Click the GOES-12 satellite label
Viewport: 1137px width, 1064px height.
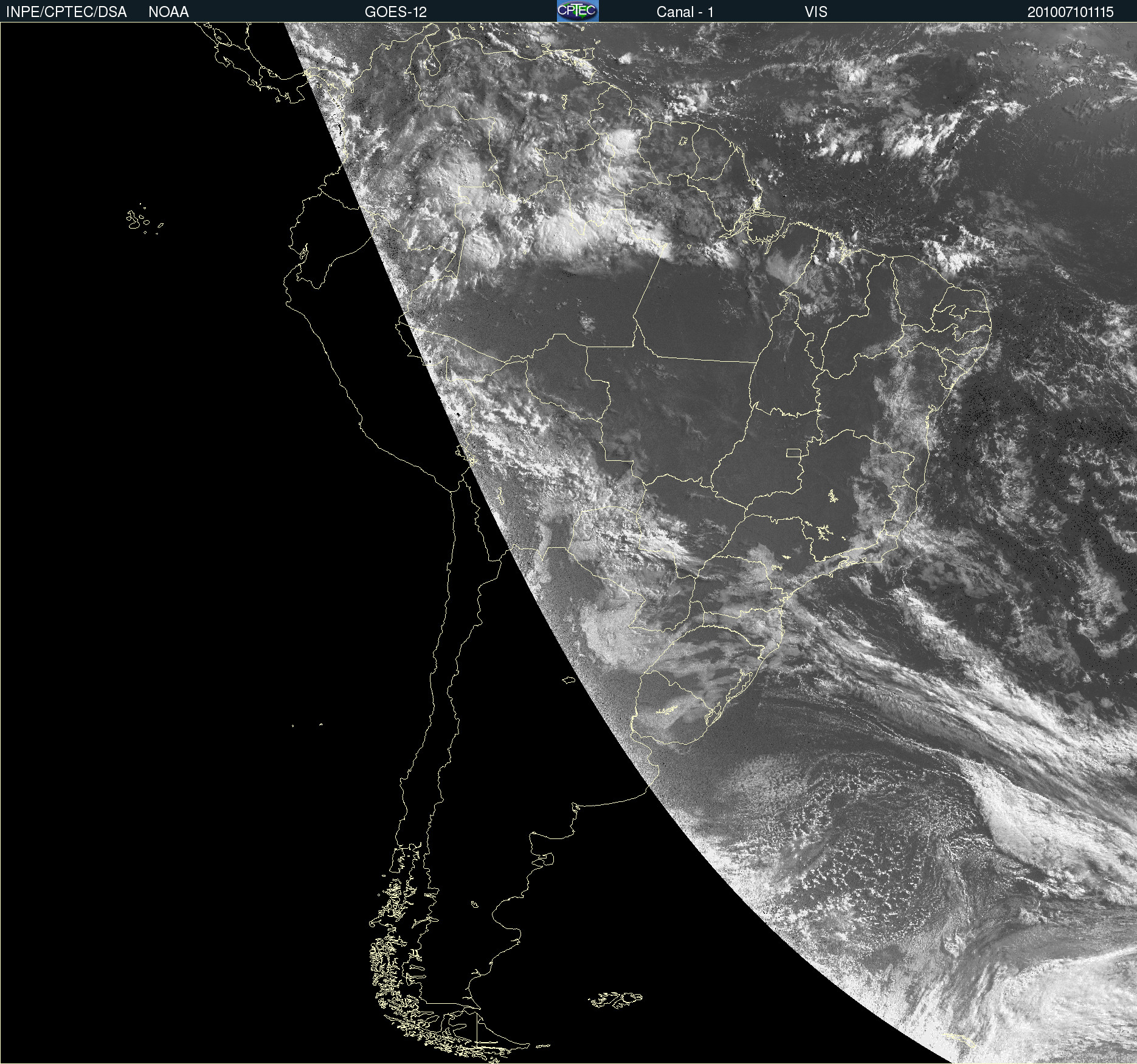(396, 12)
